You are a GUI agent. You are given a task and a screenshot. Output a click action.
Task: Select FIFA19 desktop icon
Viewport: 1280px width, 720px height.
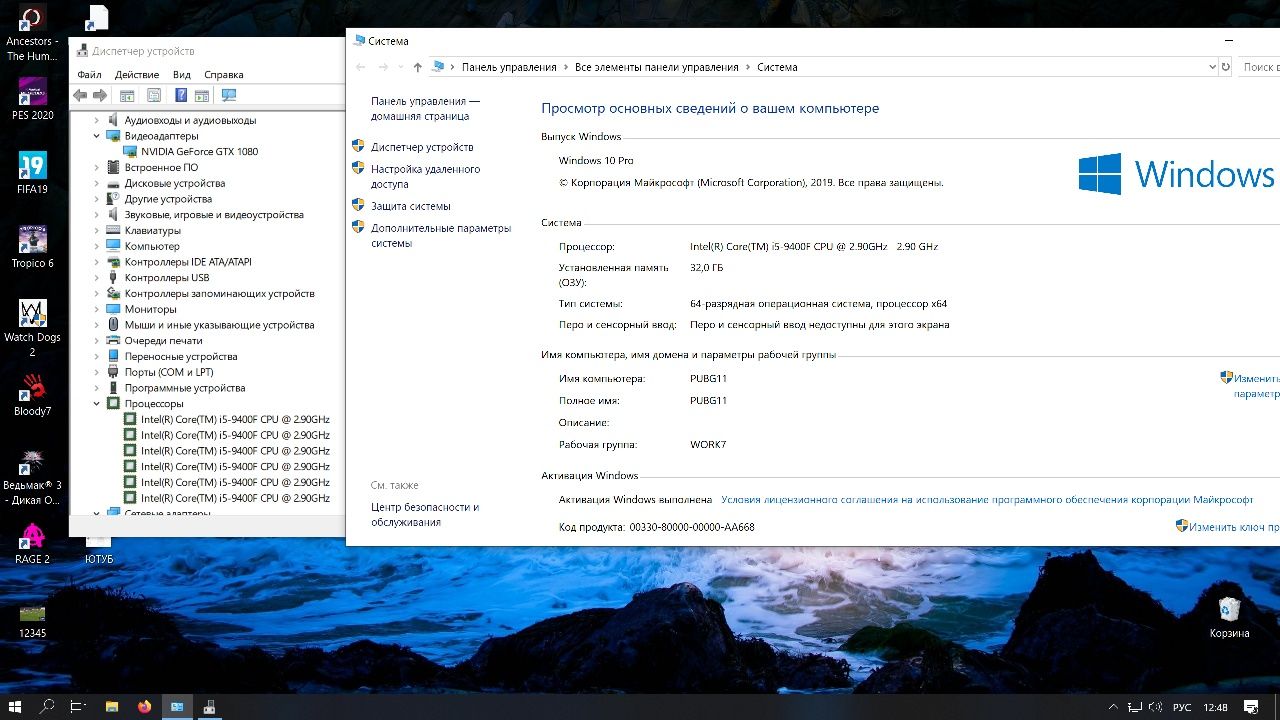point(32,172)
